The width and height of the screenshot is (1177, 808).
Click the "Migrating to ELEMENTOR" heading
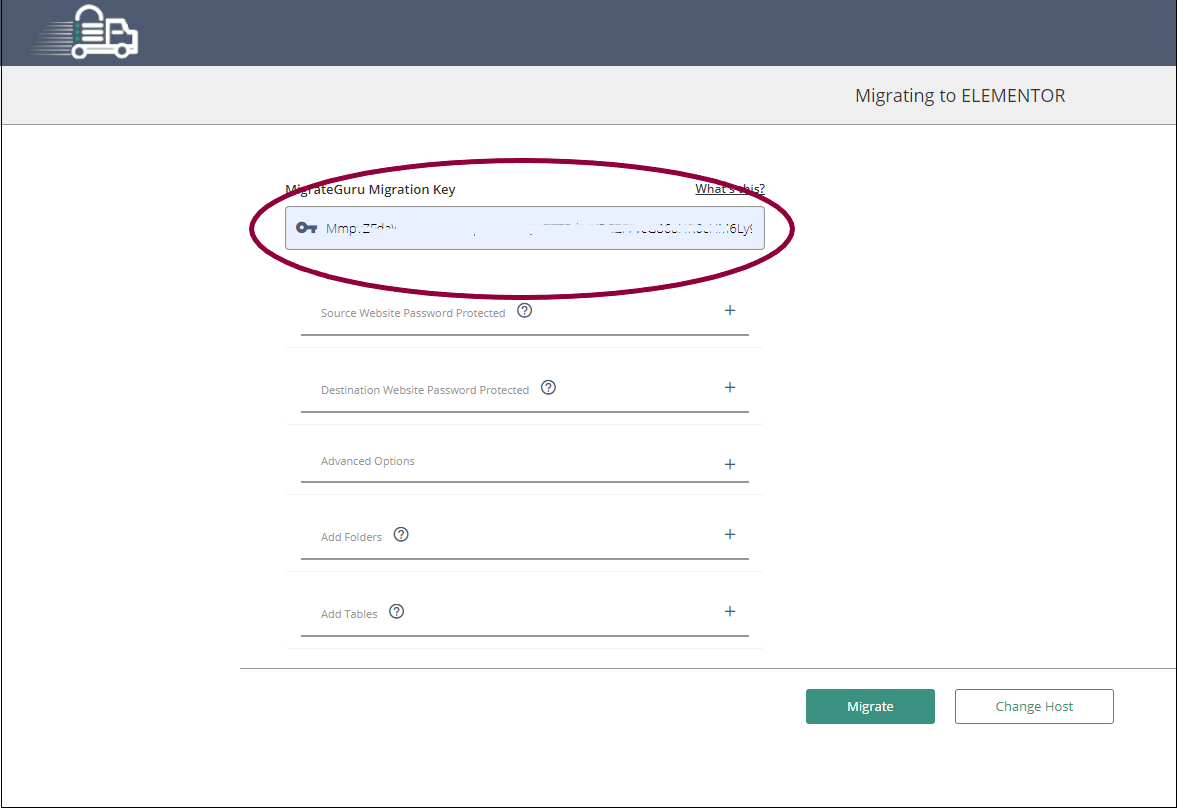point(960,95)
